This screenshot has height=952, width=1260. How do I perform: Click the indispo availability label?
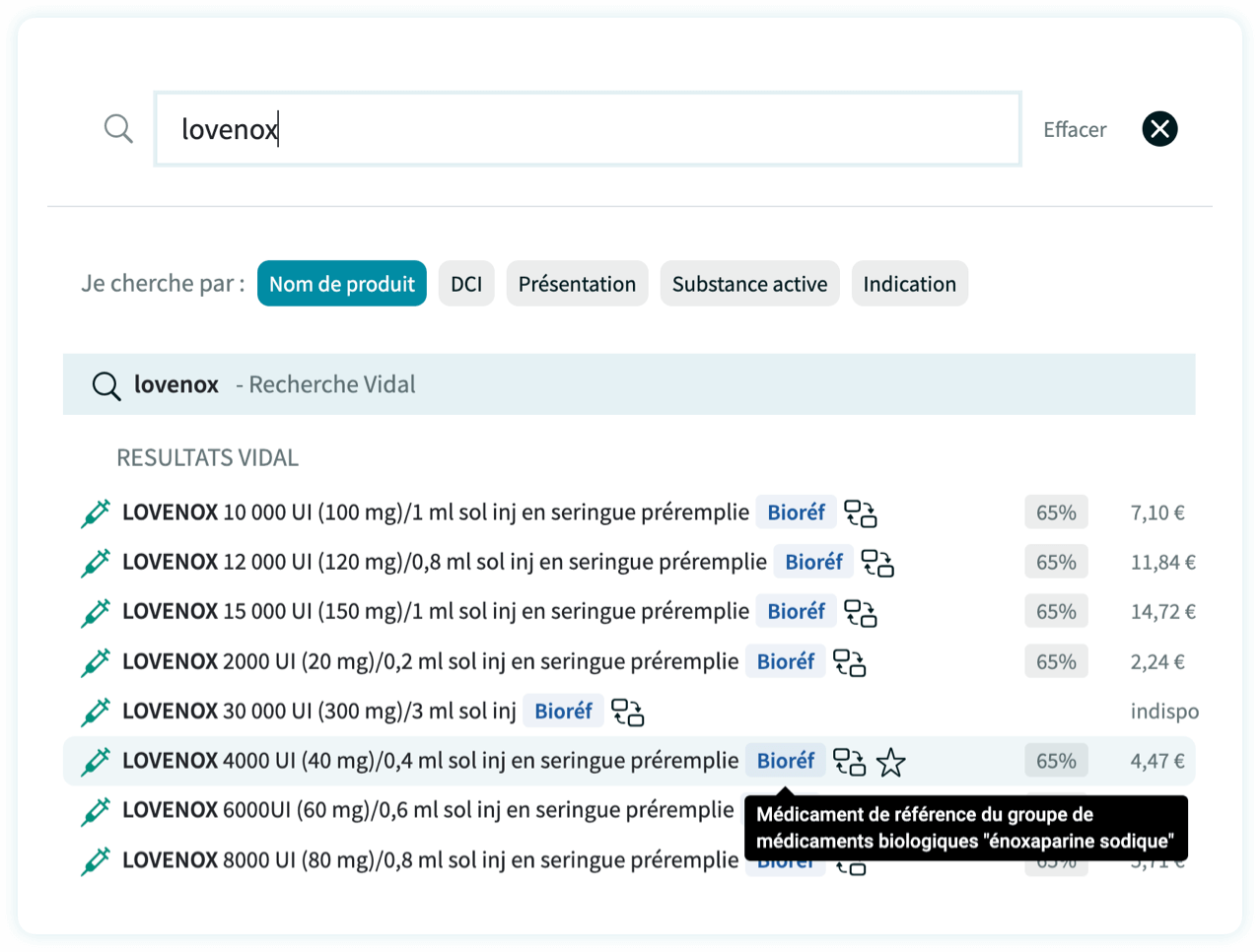coord(1164,712)
